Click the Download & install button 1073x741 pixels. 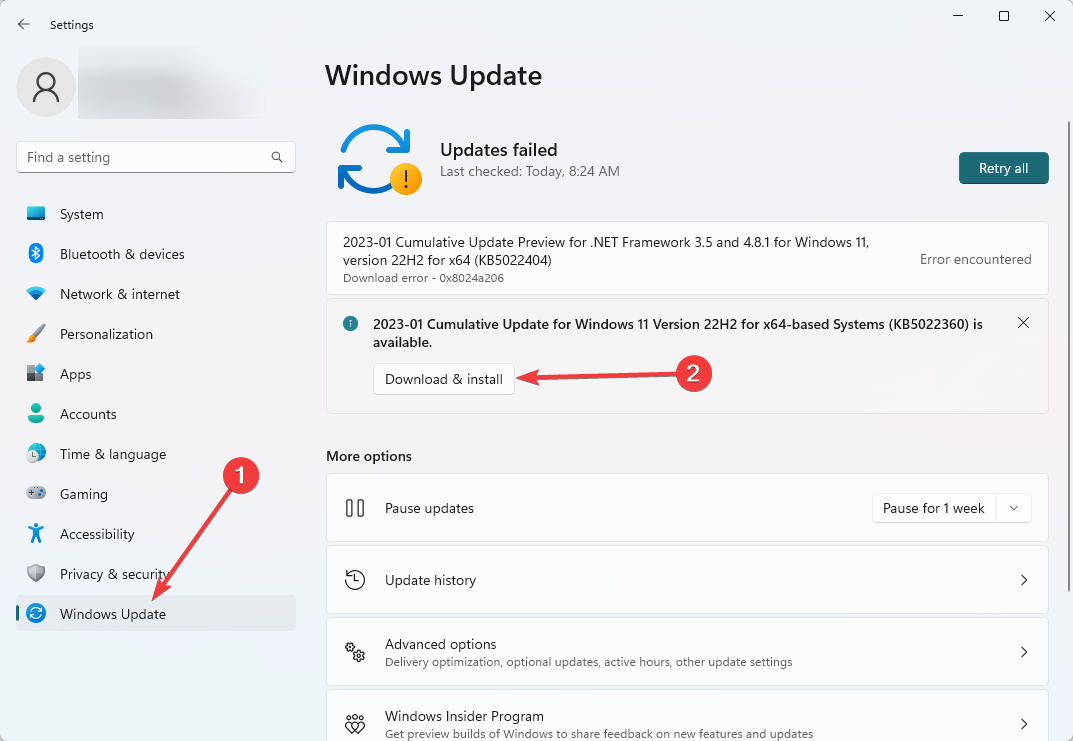443,379
